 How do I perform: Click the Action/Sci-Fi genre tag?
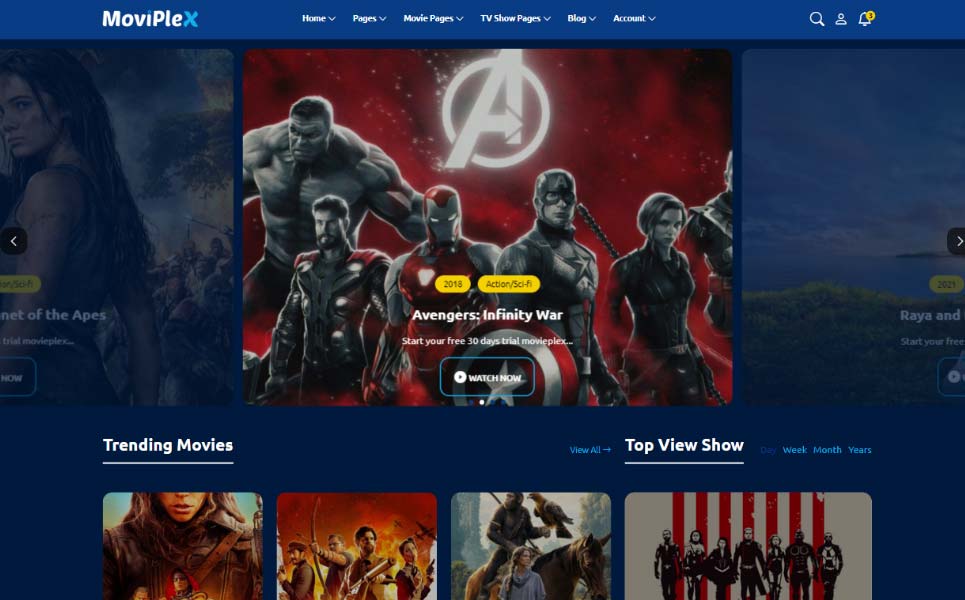(x=509, y=284)
